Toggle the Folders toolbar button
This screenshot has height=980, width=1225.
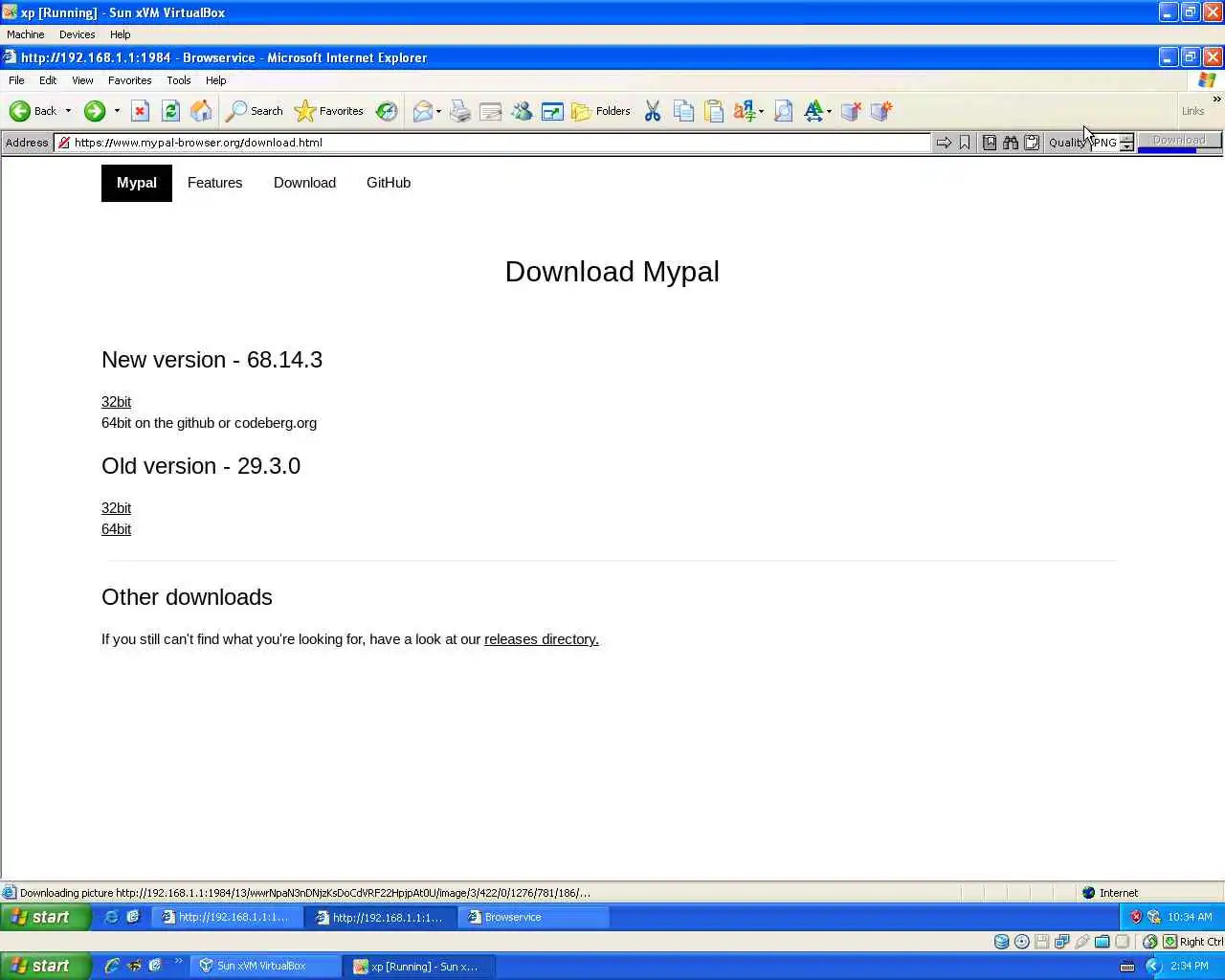[601, 111]
